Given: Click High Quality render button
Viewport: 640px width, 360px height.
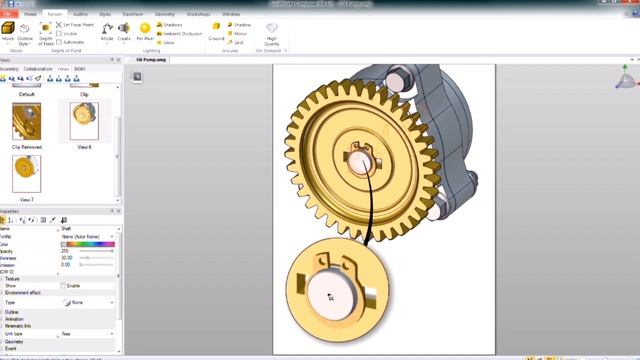Looking at the screenshot, I should click(x=271, y=34).
